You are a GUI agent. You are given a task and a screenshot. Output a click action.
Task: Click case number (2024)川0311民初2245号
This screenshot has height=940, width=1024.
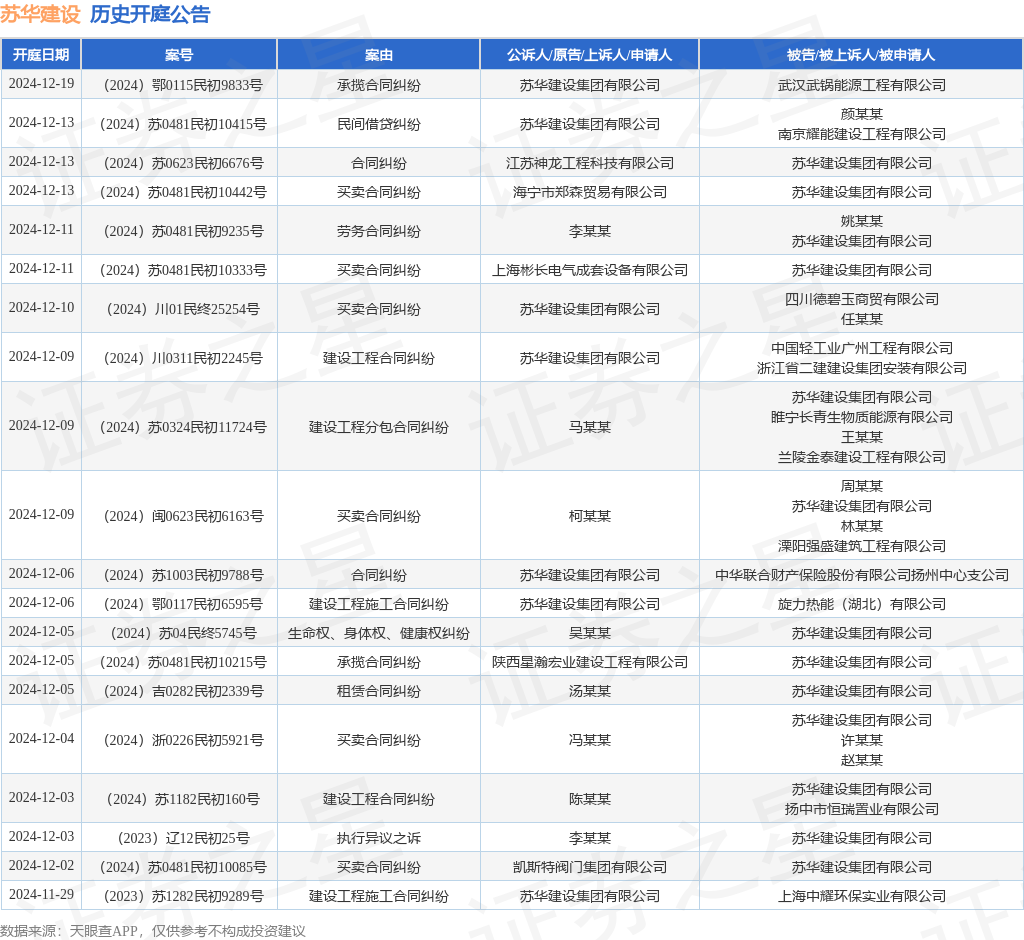pyautogui.click(x=184, y=358)
